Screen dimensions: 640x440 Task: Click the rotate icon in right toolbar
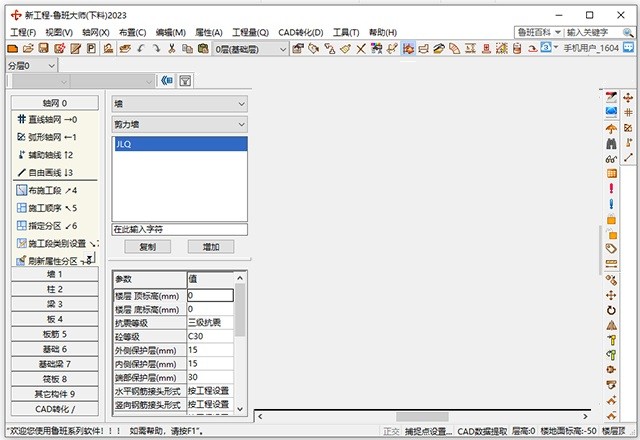click(610, 310)
